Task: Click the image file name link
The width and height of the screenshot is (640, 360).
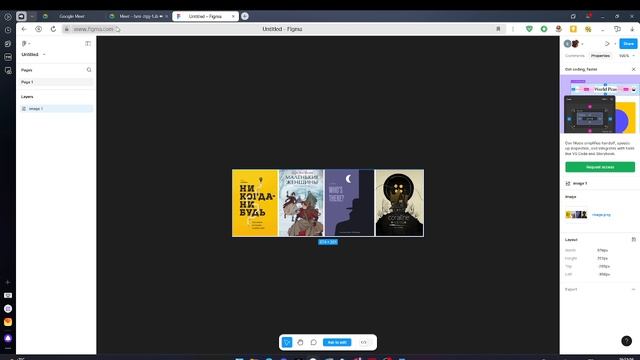Action: coord(601,215)
